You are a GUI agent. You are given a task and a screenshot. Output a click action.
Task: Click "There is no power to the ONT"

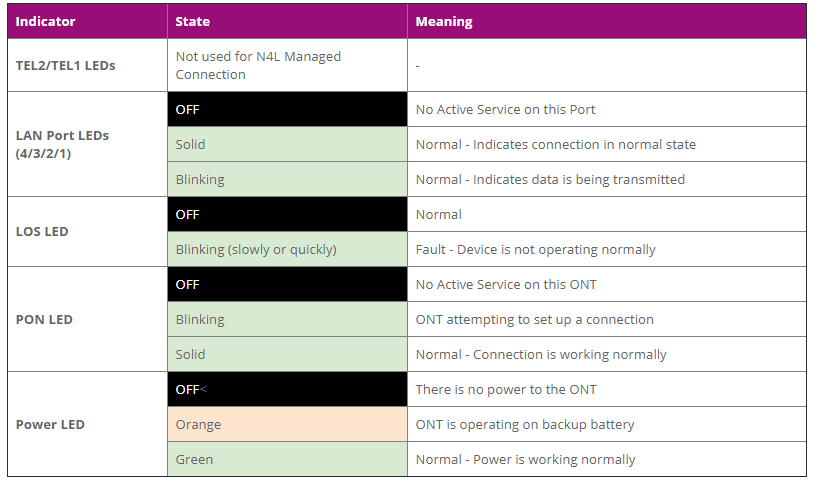pyautogui.click(x=506, y=389)
